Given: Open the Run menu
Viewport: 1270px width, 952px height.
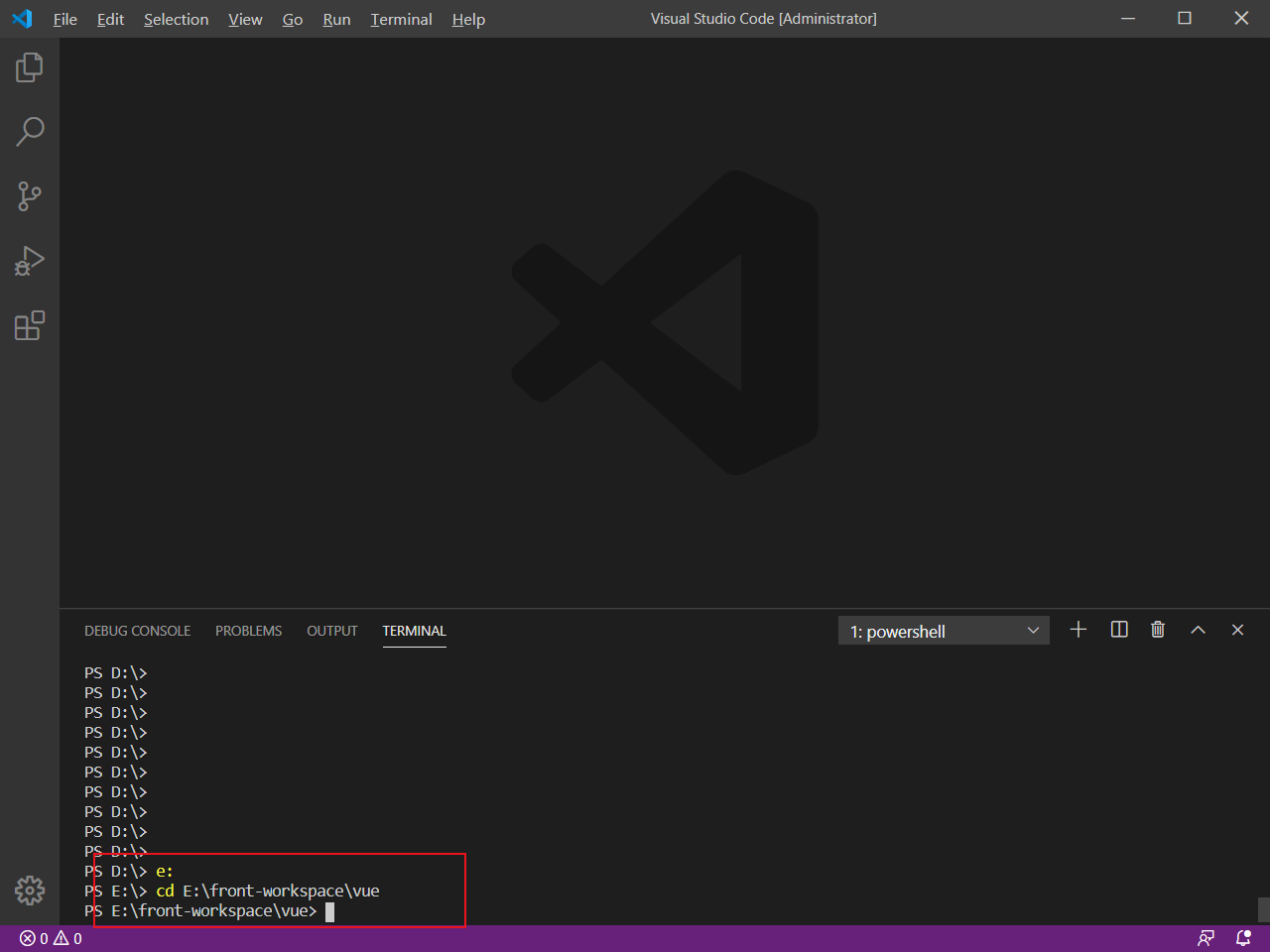Looking at the screenshot, I should coord(336,19).
